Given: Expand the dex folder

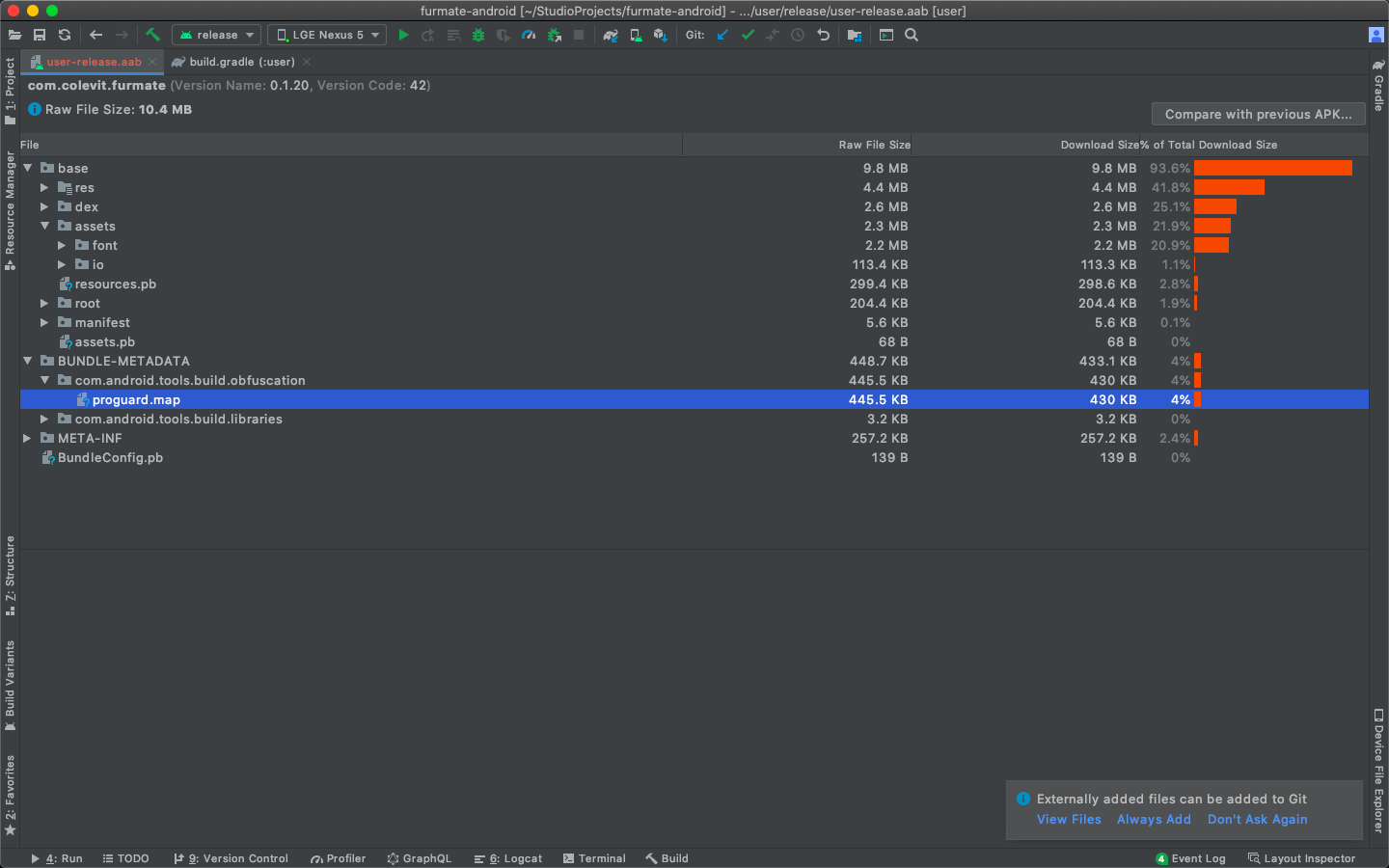Looking at the screenshot, I should (x=44, y=206).
